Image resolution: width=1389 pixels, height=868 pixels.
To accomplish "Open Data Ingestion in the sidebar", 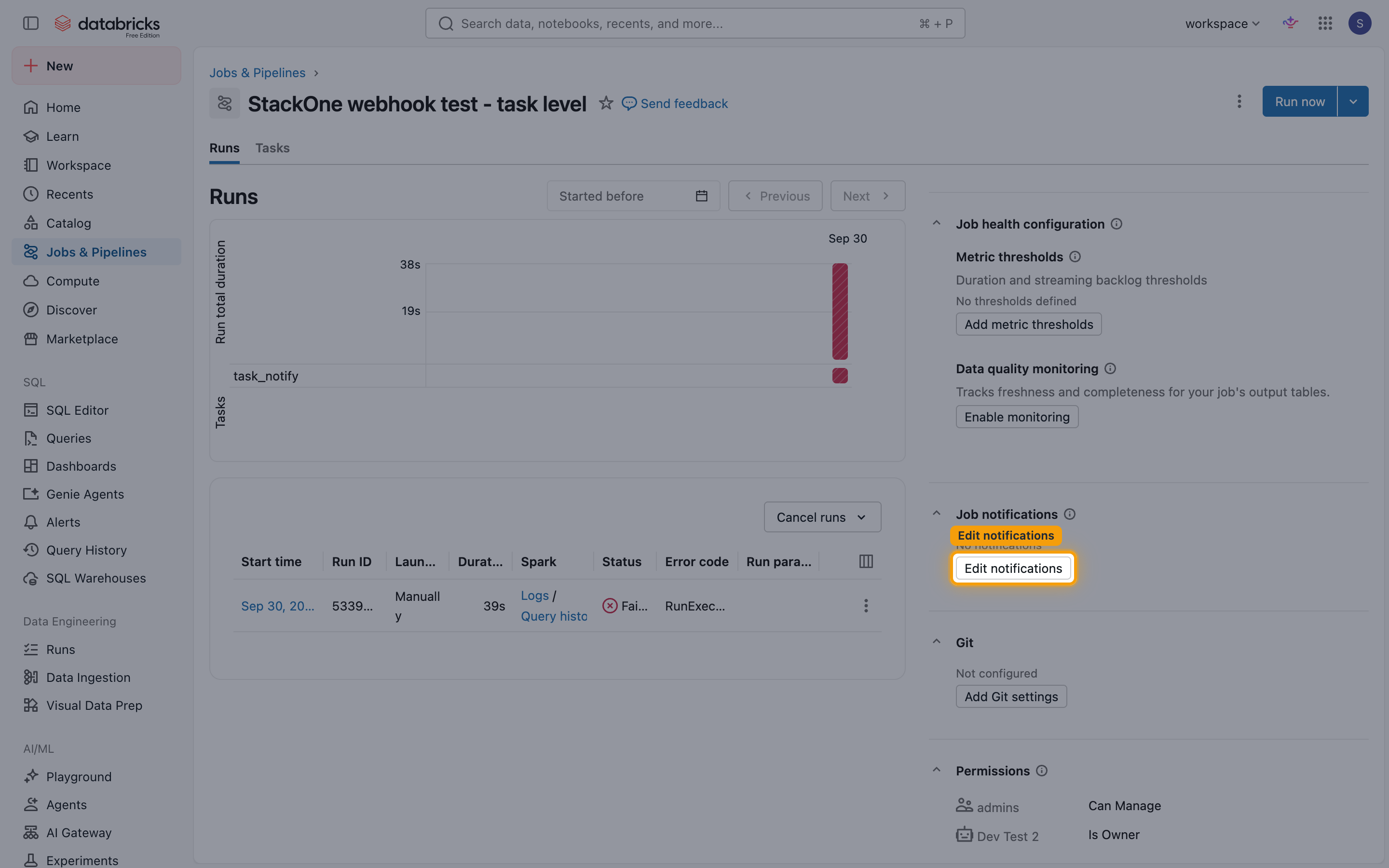I will [x=96, y=678].
